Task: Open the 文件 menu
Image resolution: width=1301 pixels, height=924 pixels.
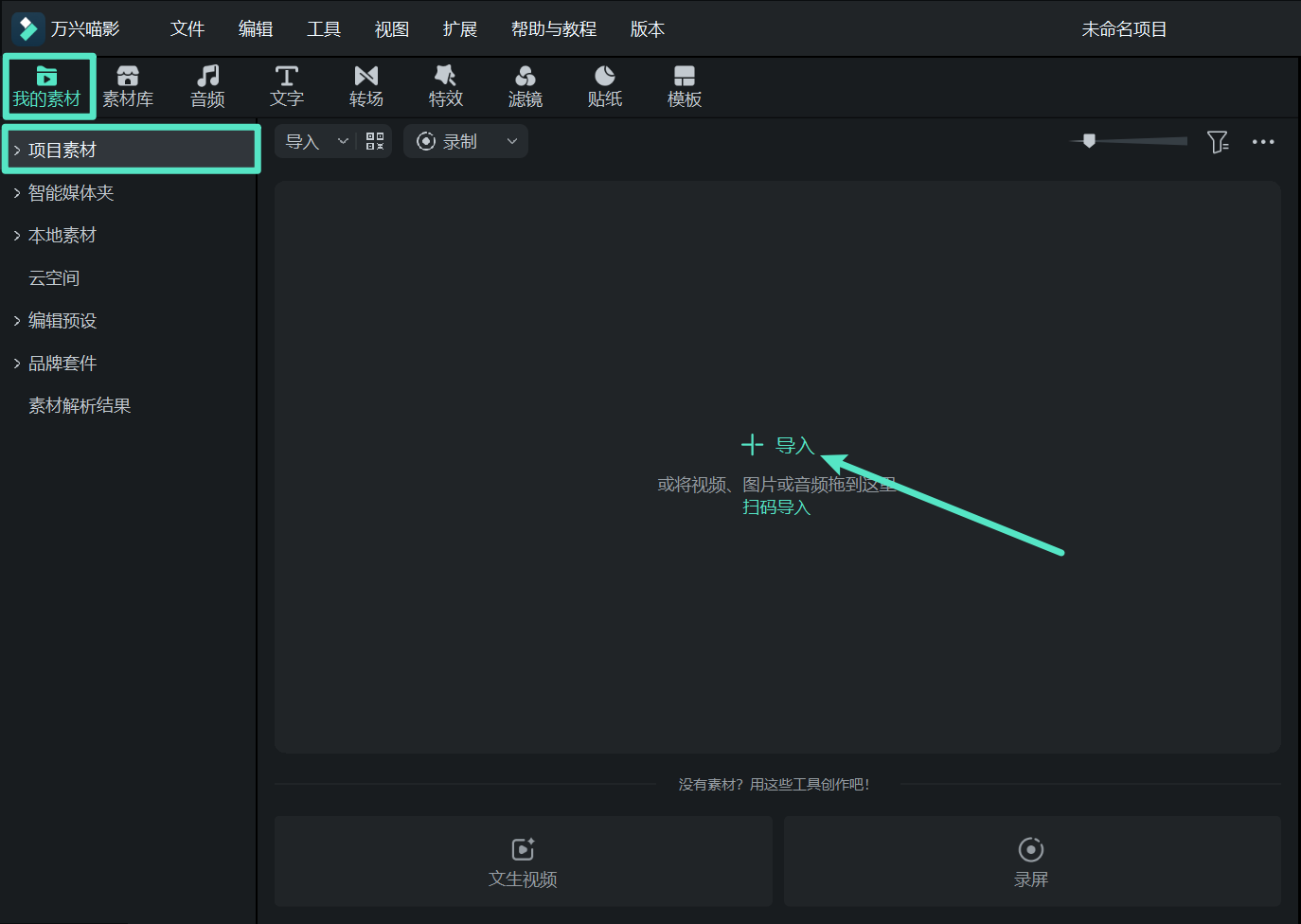Action: coord(187,29)
